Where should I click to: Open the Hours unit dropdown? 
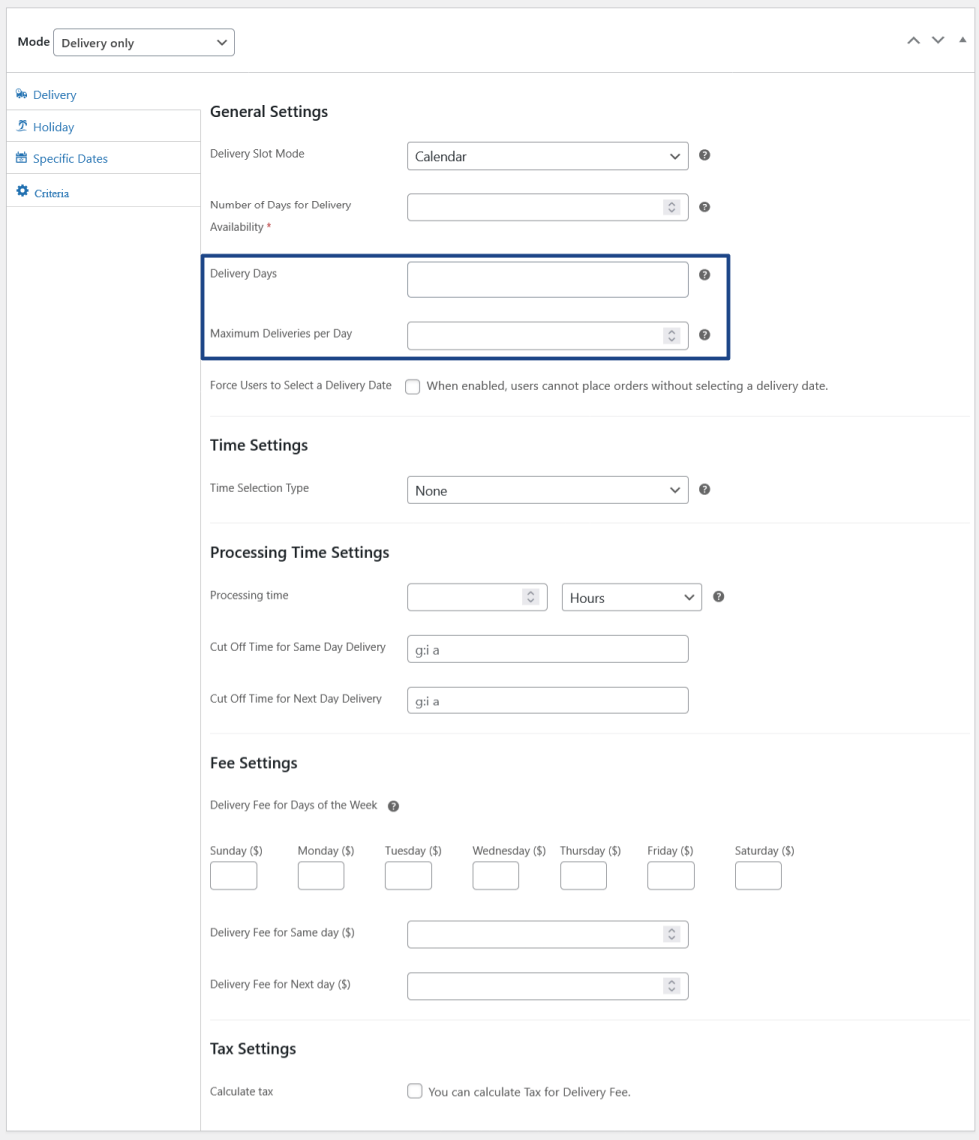point(631,597)
